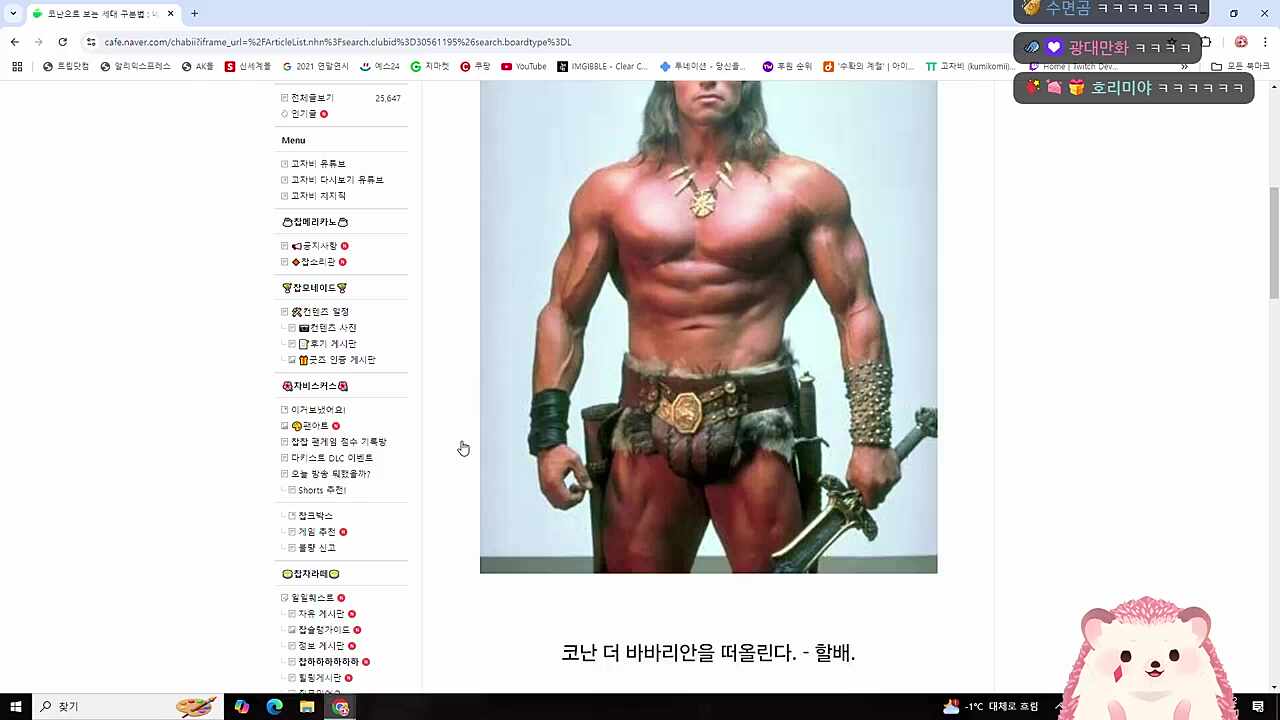Screen dimensions: 1280x720
Task: Open the 지마켓 bookmark
Action: pyautogui.click(x=430, y=67)
